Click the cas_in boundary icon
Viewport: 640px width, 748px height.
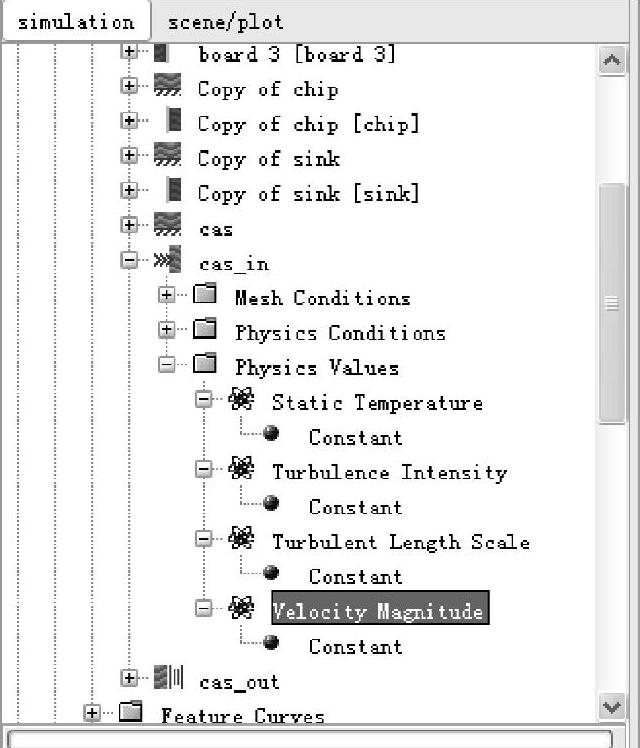click(x=168, y=263)
